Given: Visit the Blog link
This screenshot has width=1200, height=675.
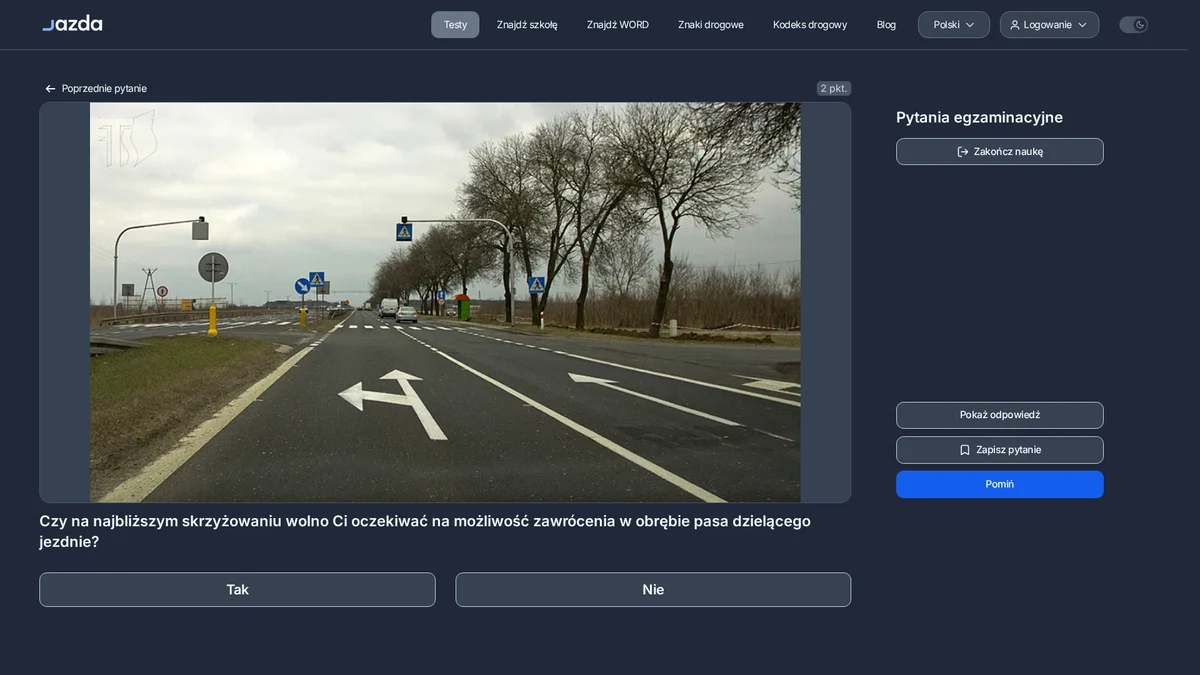Looking at the screenshot, I should [886, 25].
